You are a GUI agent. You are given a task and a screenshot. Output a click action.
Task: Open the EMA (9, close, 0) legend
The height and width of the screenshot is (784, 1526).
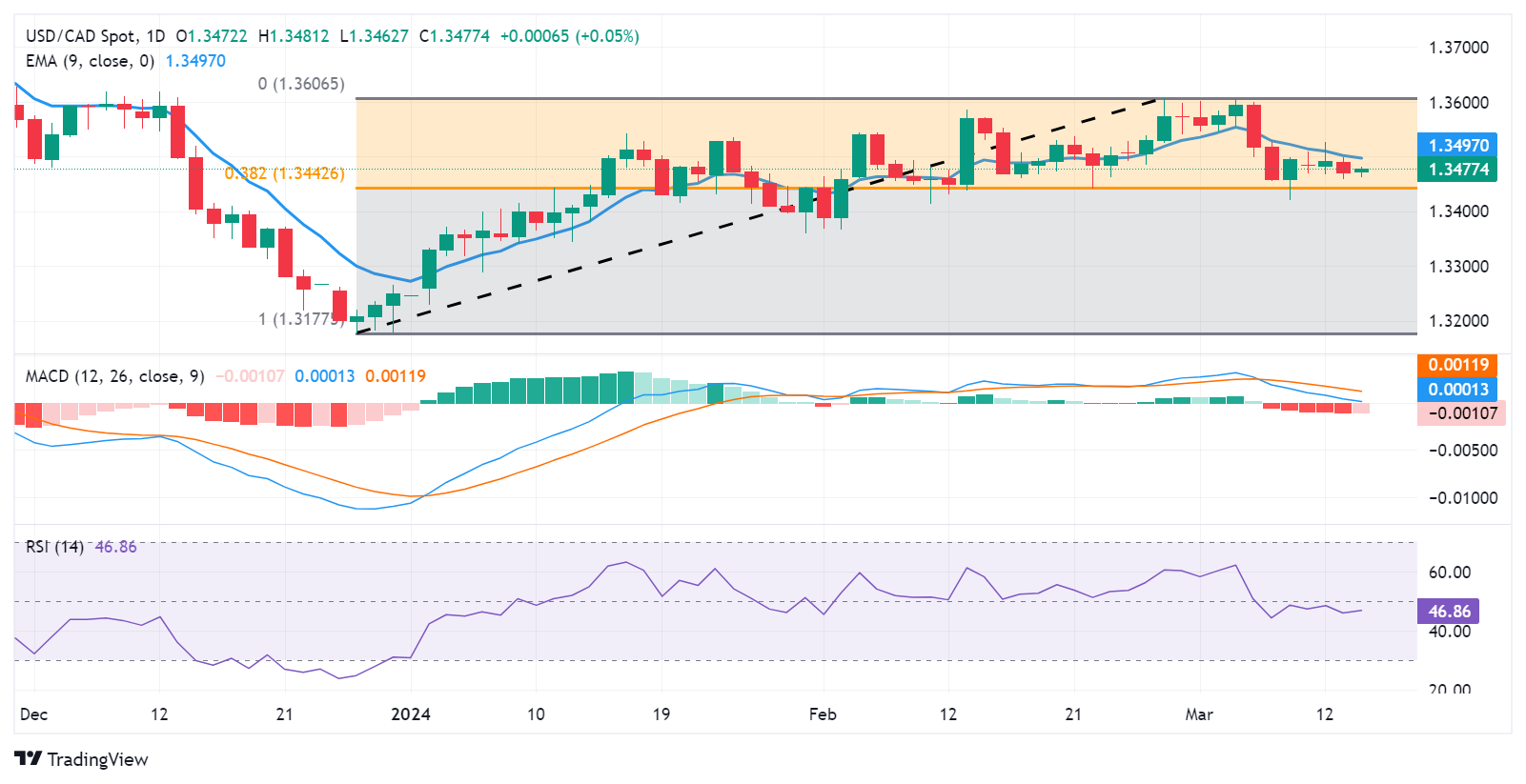point(90,61)
